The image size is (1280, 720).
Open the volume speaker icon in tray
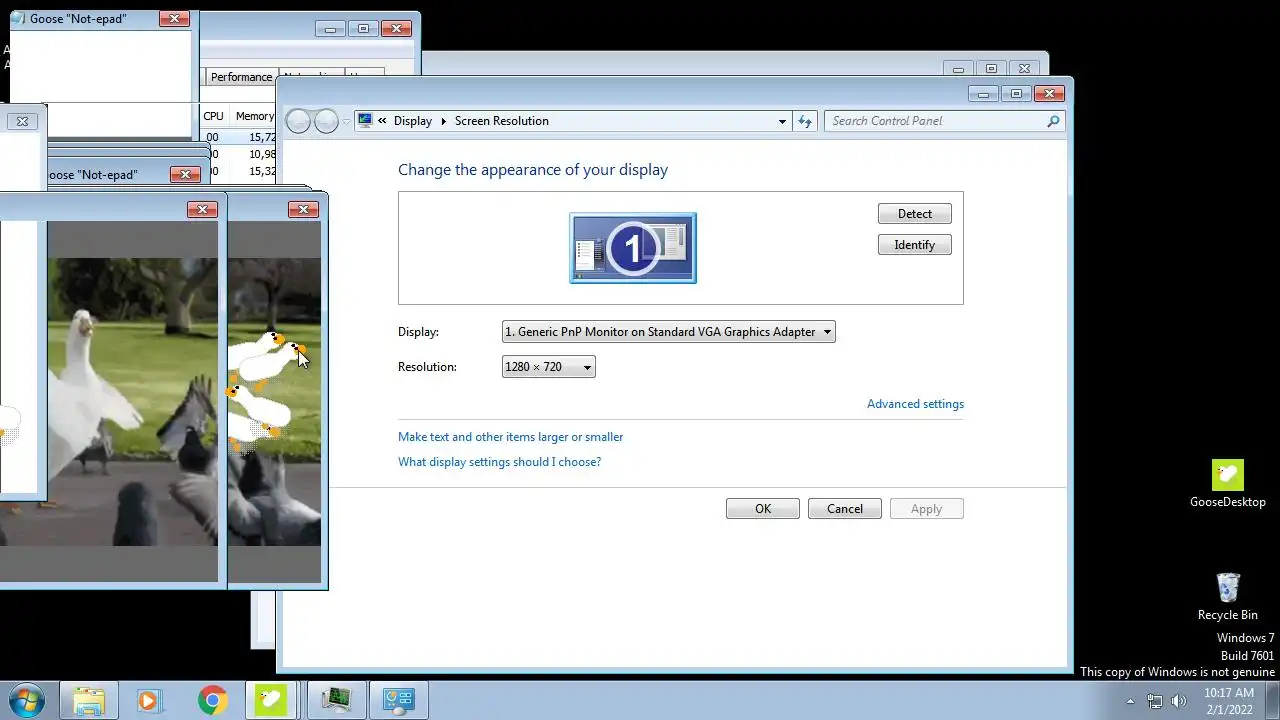coord(1179,701)
